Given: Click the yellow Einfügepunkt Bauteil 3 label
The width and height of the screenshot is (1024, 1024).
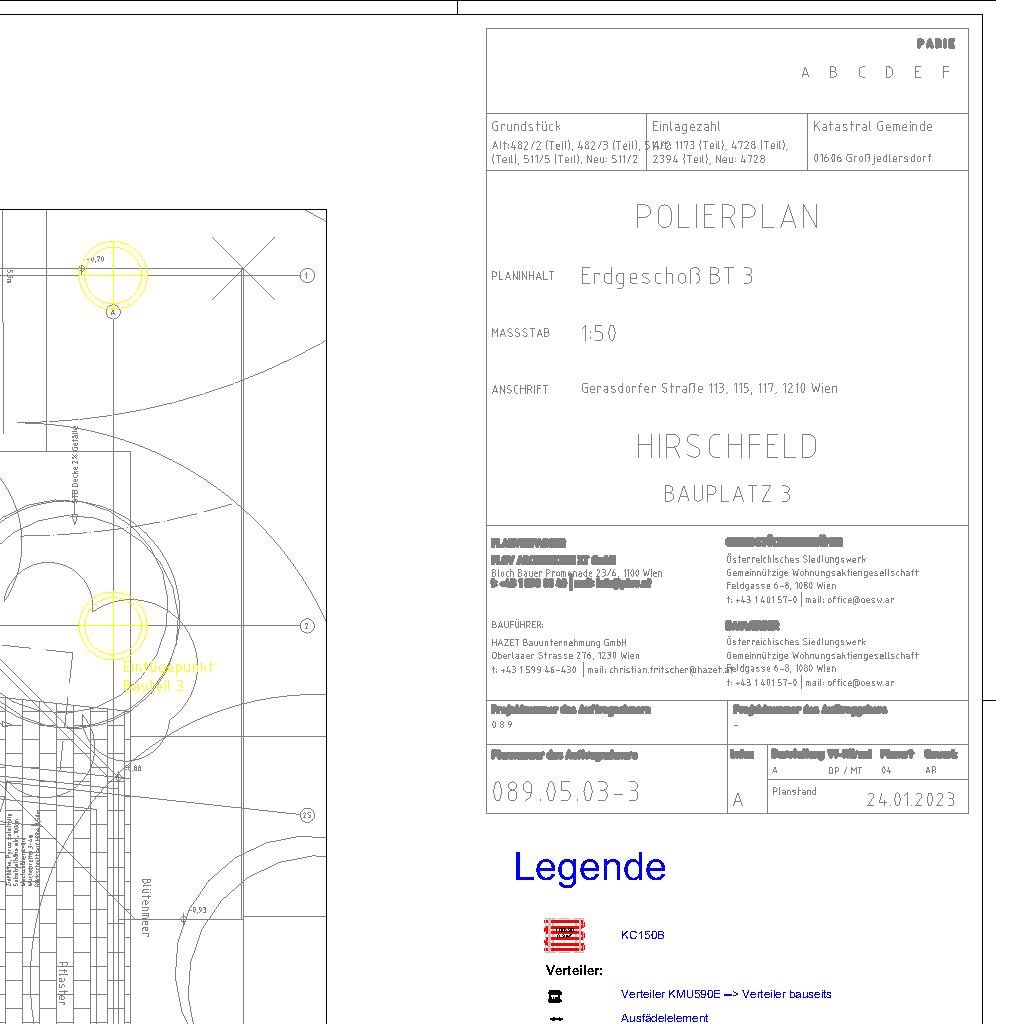Looking at the screenshot, I should 167,677.
